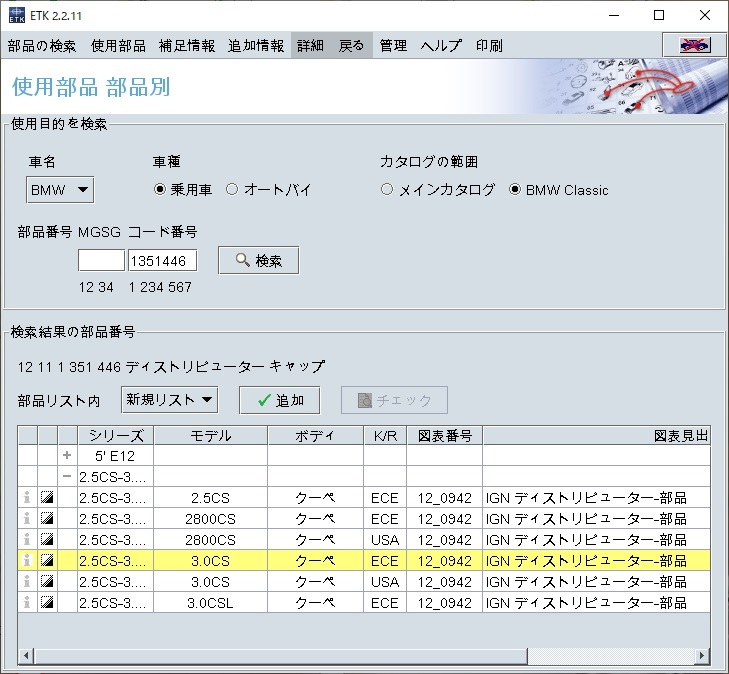729x674 pixels.
Task: Open diagram icon for 2.5CS ECE row
Action: (47, 498)
